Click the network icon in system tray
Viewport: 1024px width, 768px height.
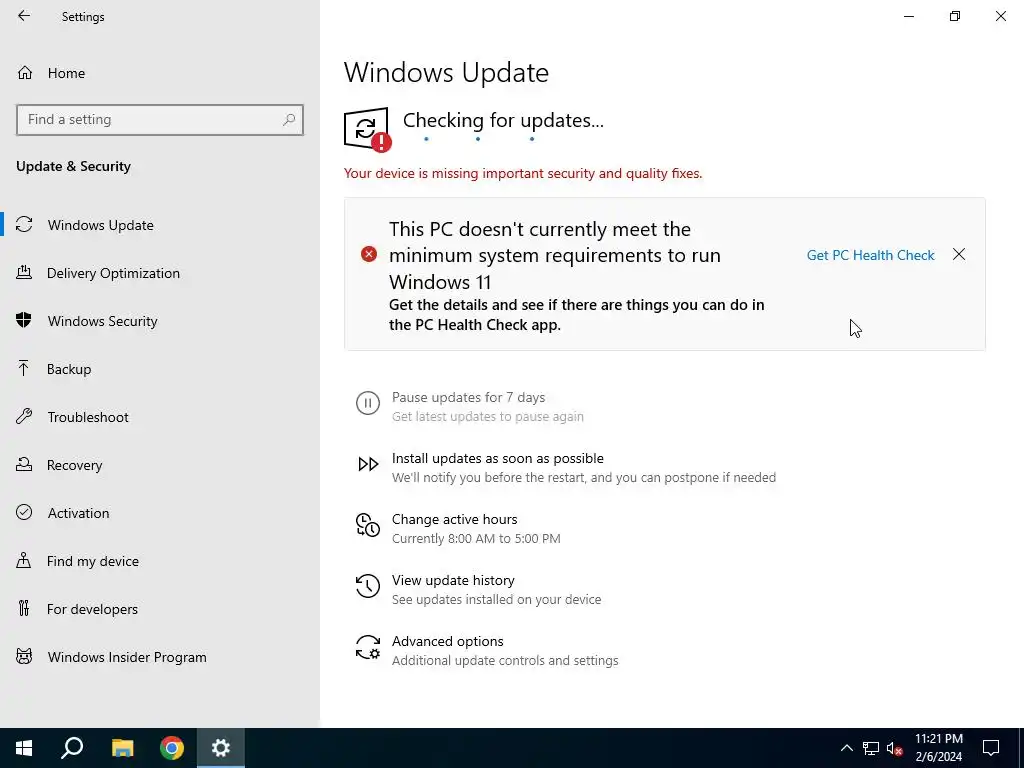[x=871, y=748]
